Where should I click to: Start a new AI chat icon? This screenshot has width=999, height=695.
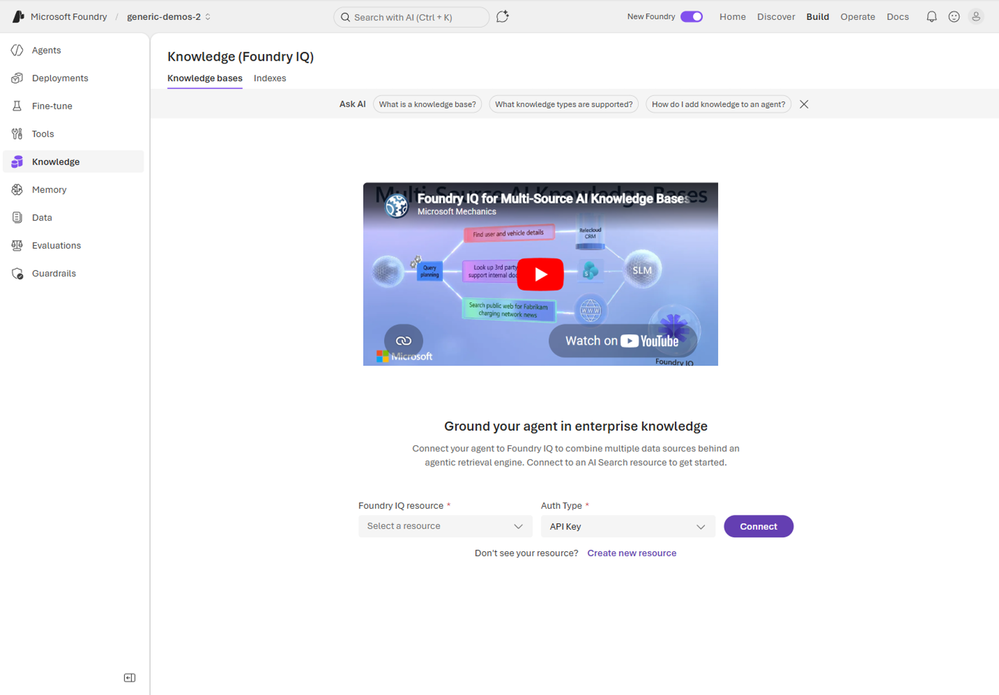(503, 17)
